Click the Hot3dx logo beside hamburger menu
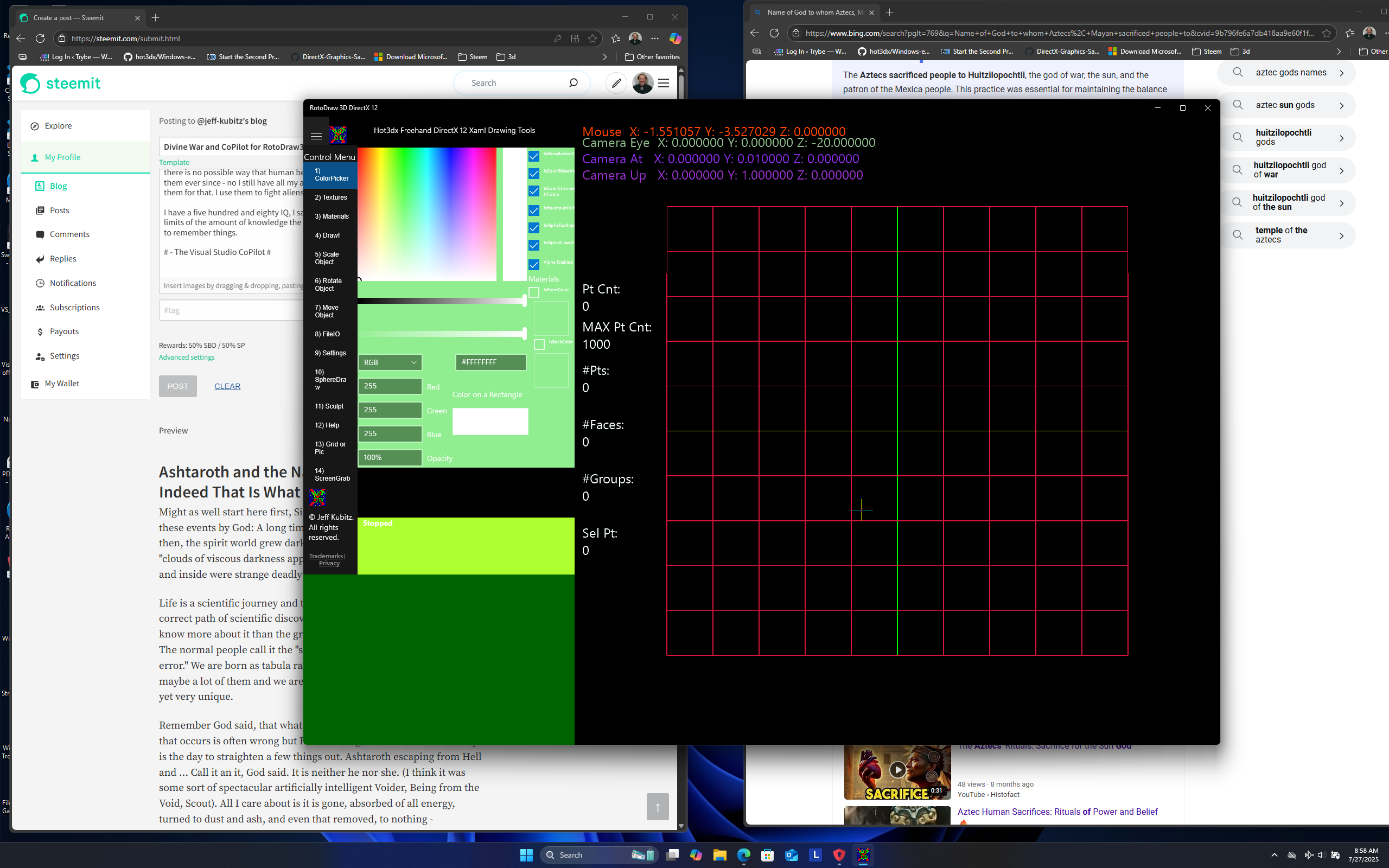 coord(337,135)
